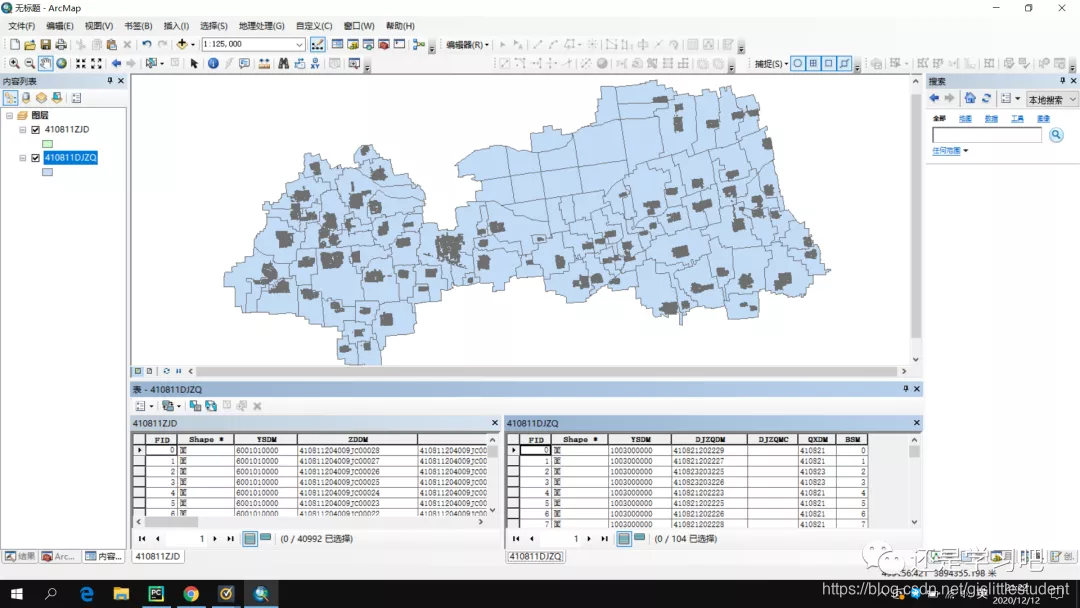Create a new map document

(14, 45)
